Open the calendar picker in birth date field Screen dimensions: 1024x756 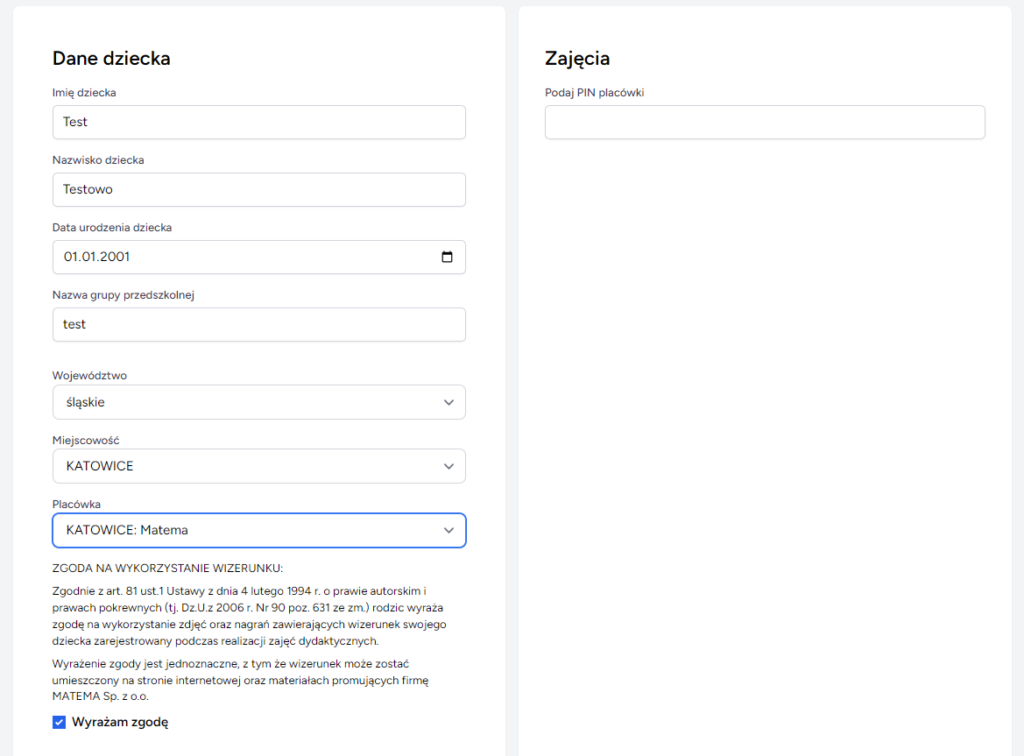(x=446, y=257)
